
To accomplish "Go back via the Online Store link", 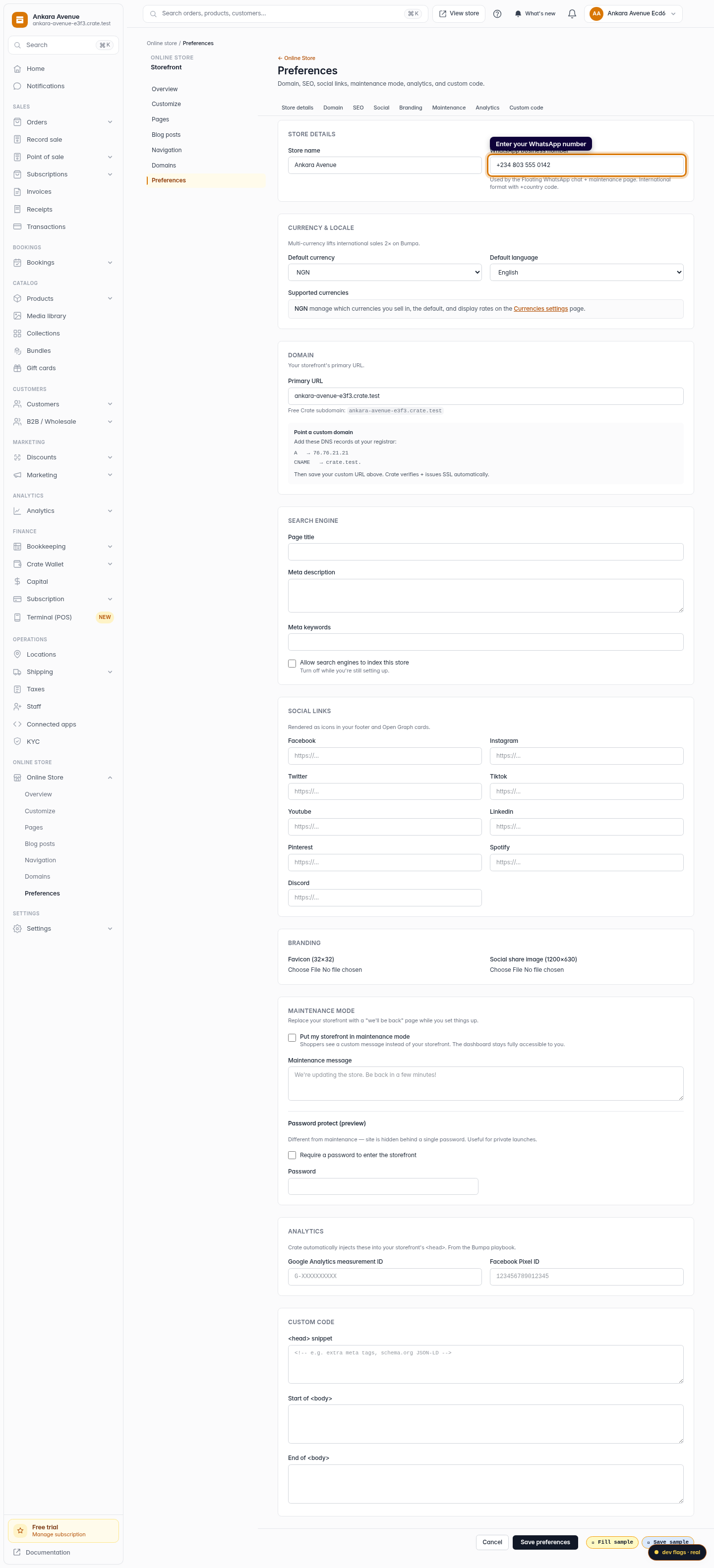I will pyautogui.click(x=297, y=58).
